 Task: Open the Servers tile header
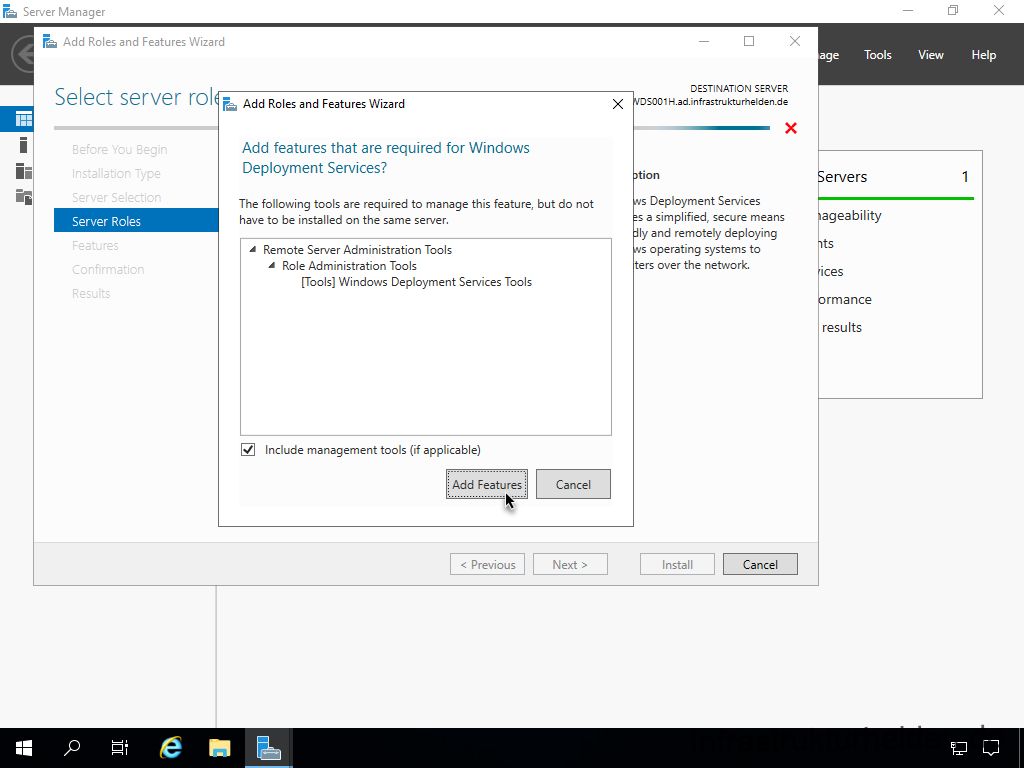pyautogui.click(x=895, y=176)
